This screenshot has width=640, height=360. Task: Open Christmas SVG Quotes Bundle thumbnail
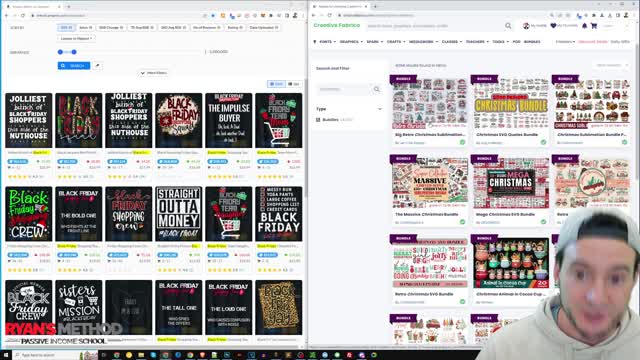(511, 104)
